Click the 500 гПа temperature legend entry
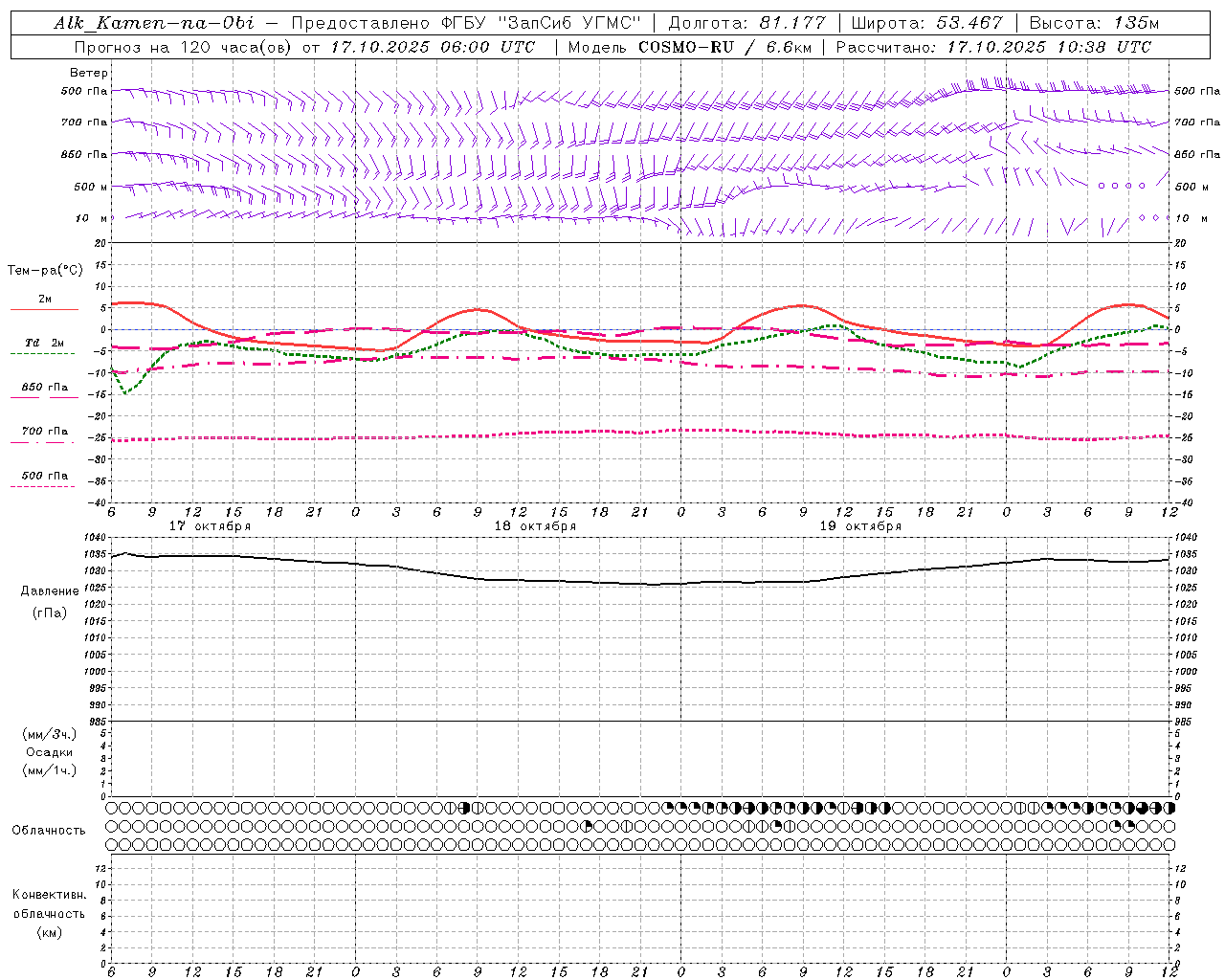 coord(45,476)
